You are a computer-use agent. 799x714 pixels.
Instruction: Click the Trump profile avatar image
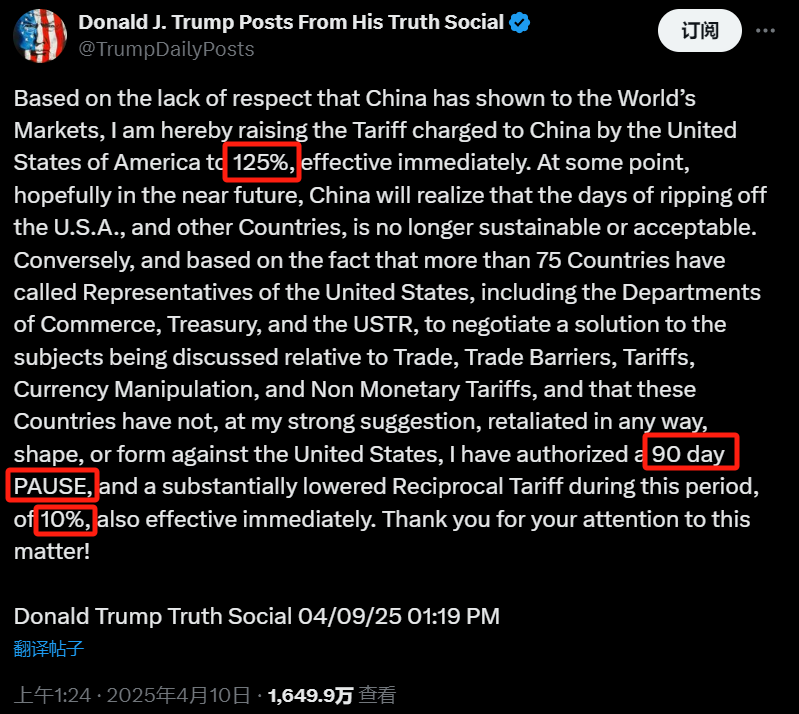[39, 35]
